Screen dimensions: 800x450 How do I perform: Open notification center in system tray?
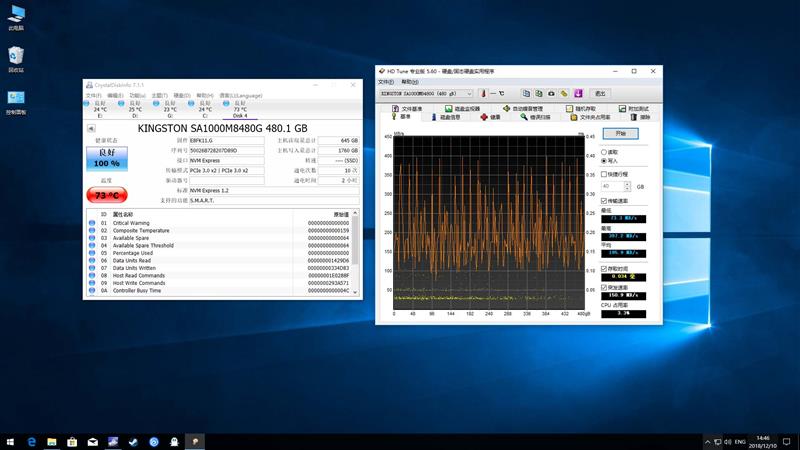click(x=786, y=442)
